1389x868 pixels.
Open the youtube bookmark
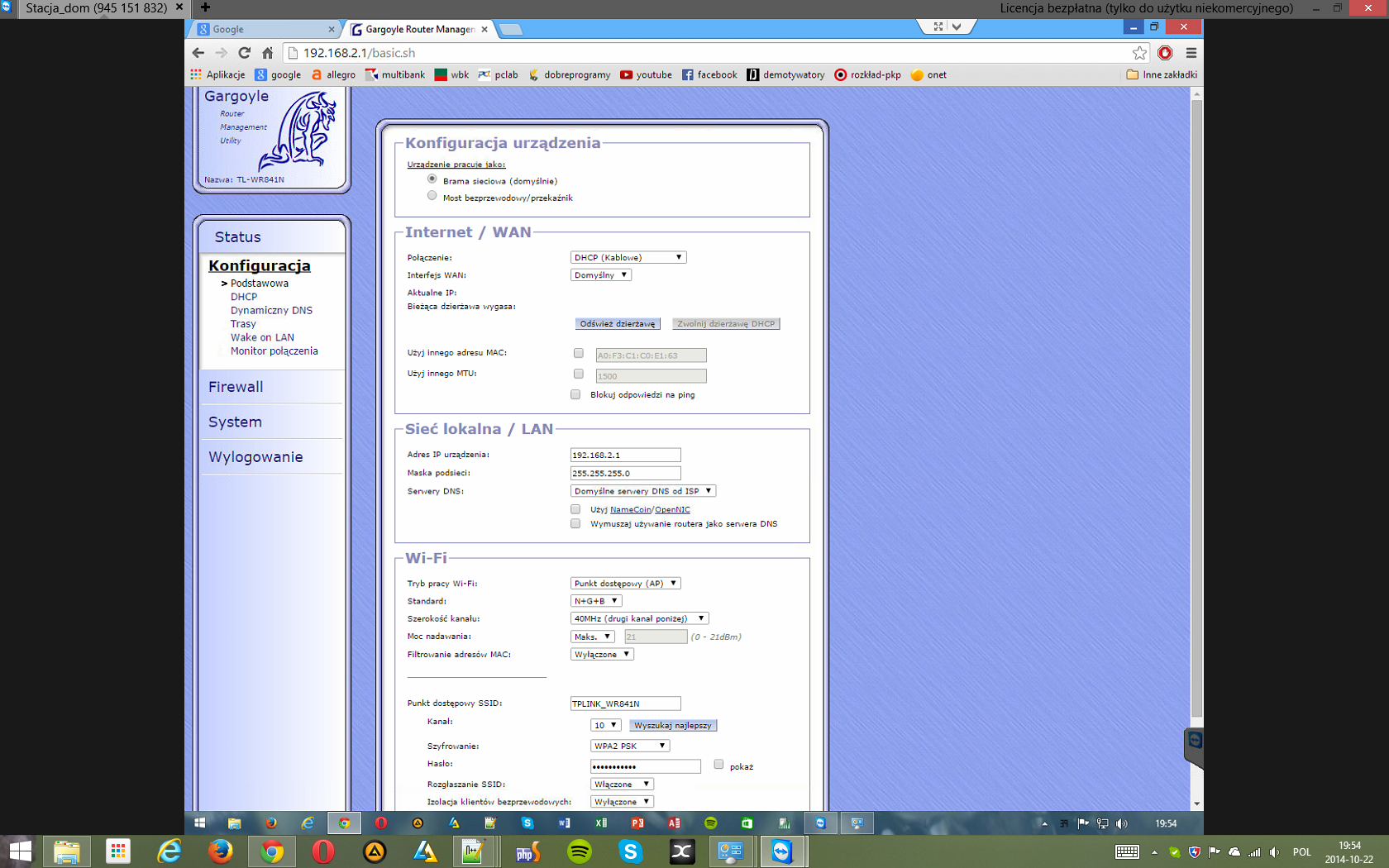(646, 74)
